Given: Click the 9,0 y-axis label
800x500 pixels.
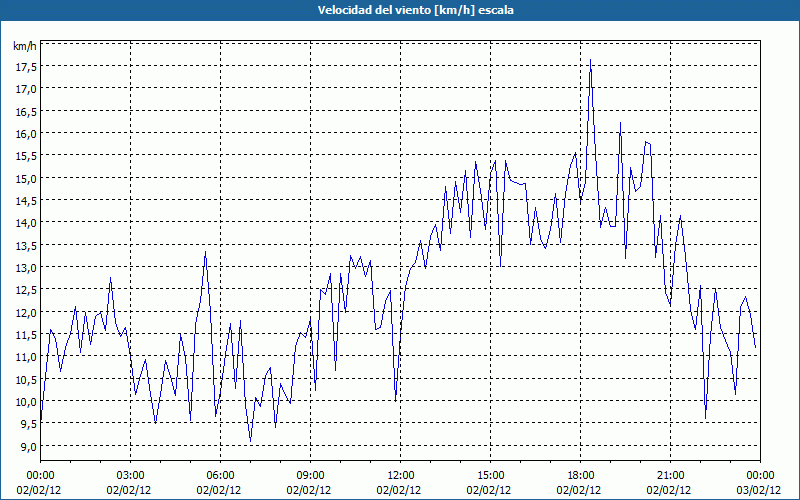Looking at the screenshot, I should click(28, 446).
